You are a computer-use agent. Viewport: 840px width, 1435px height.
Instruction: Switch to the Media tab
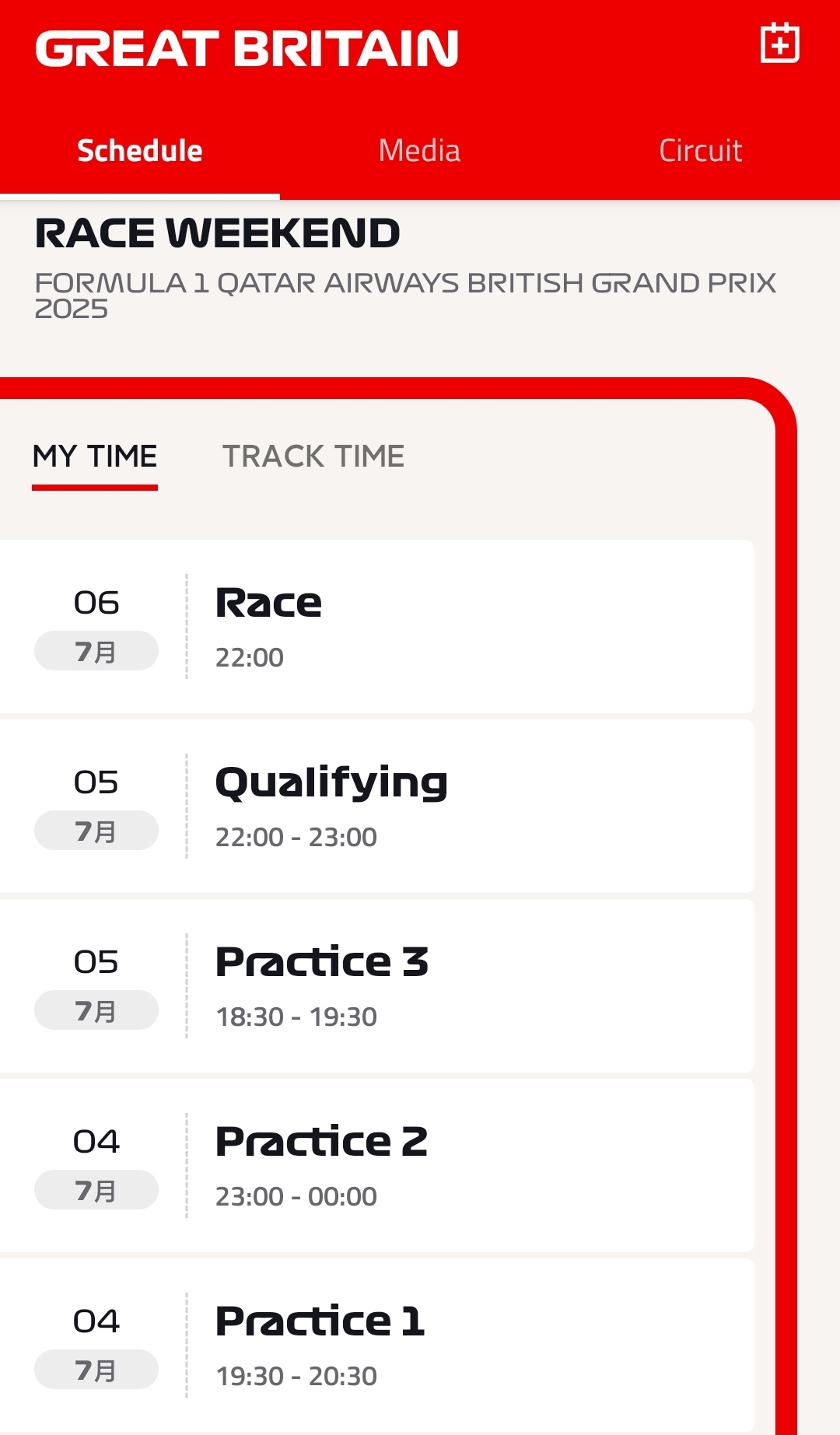tap(419, 150)
